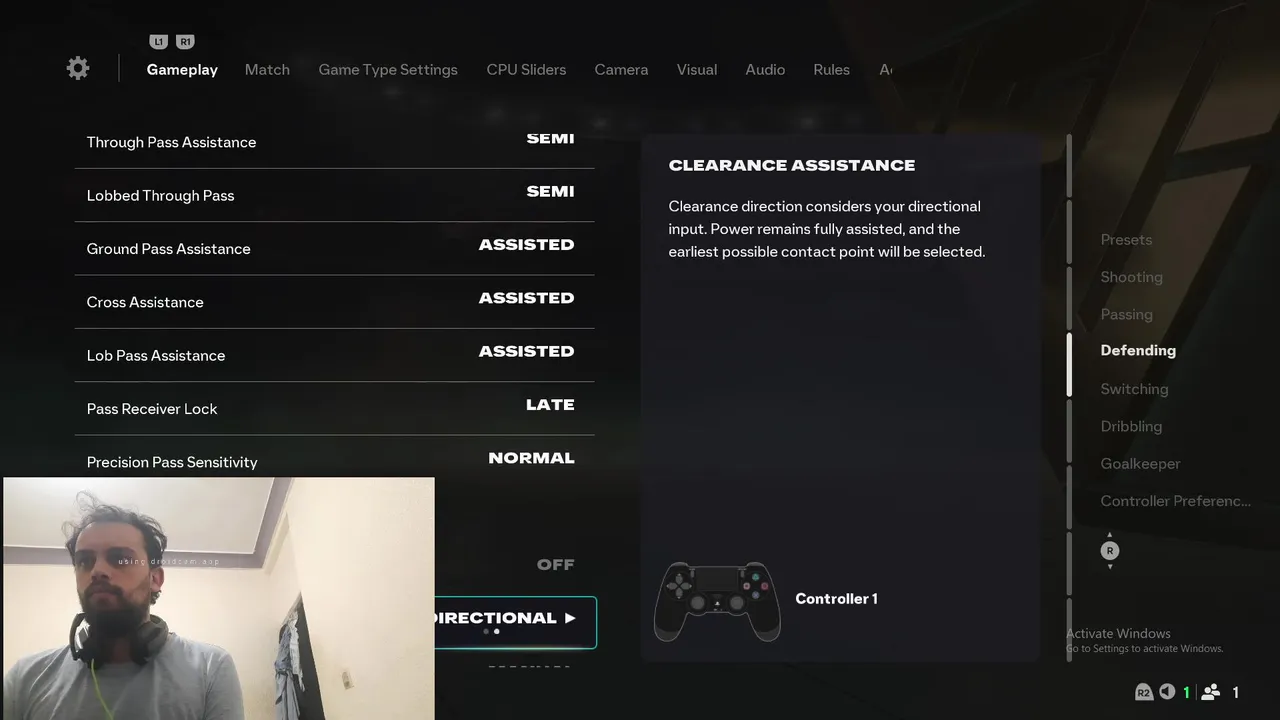
Task: Select the Lob Pass Assistance row
Action: 334,355
